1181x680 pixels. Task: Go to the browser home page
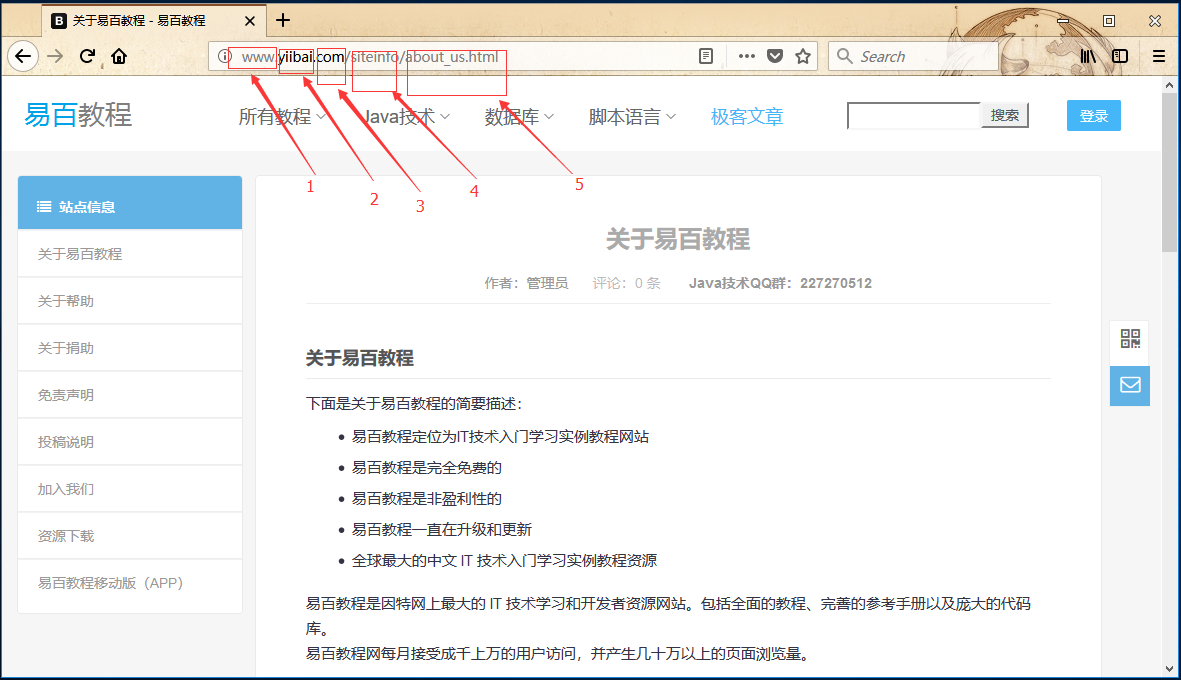(x=119, y=56)
